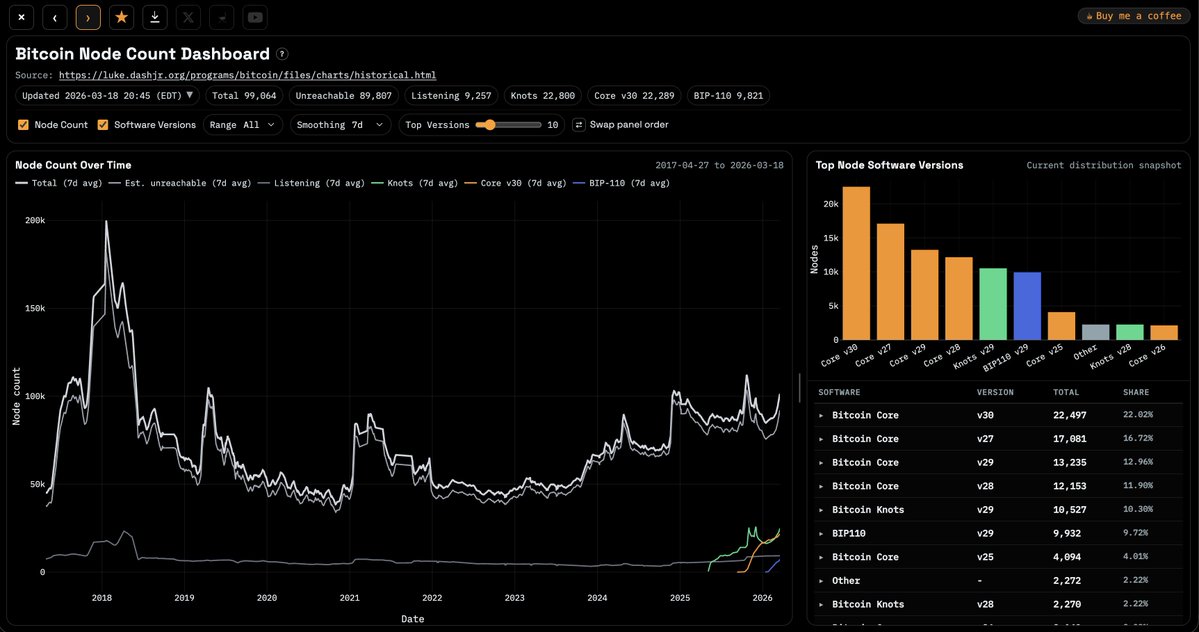
Task: Toggle the Knots (7d avg) legend entry
Action: 414,183
